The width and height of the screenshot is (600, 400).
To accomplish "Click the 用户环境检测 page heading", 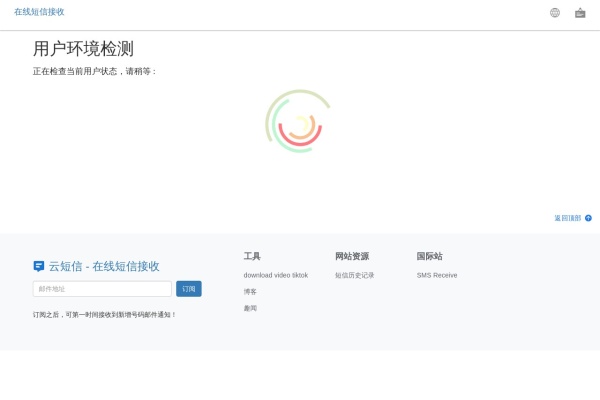I will pos(83,49).
